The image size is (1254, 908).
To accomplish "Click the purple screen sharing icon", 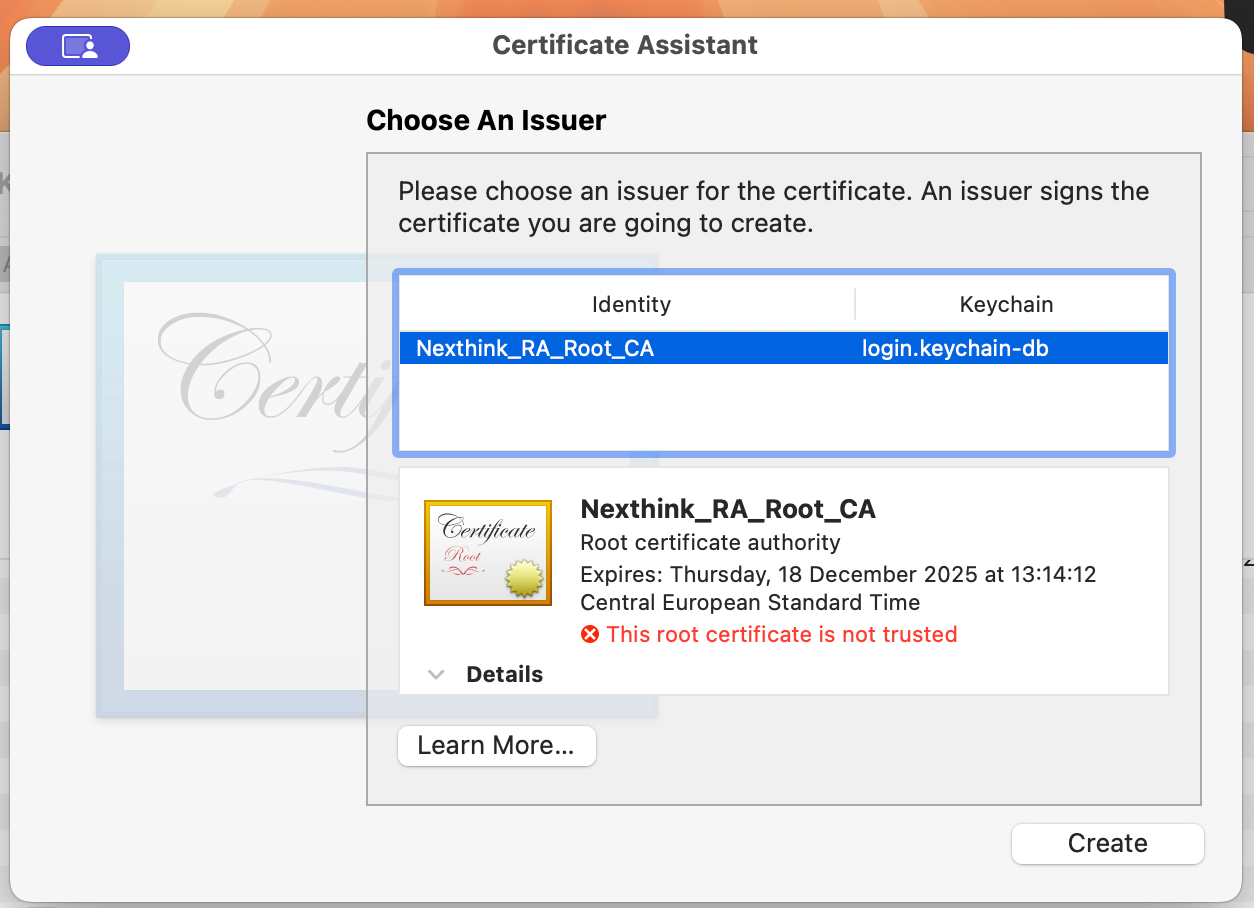I will (x=78, y=46).
